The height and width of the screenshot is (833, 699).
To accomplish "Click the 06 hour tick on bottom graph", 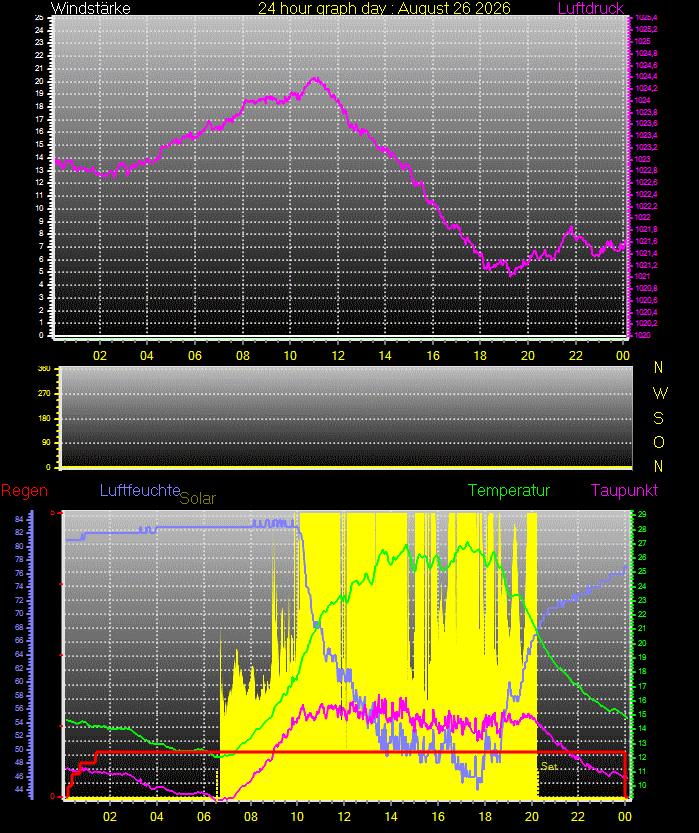I will pos(204,816).
